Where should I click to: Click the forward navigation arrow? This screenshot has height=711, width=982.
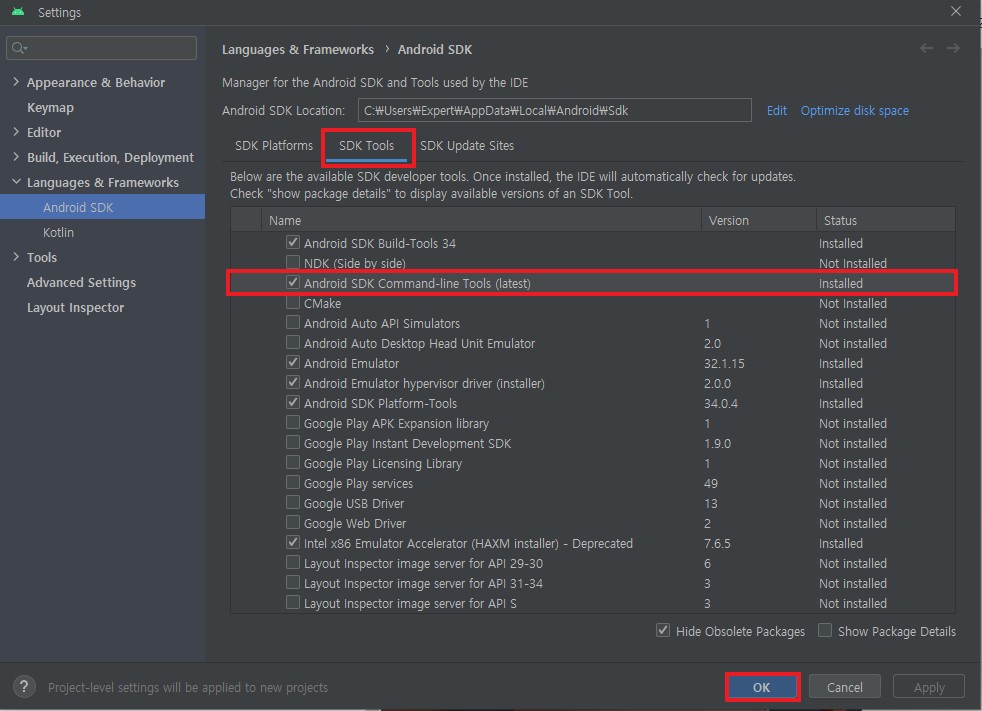[x=953, y=48]
